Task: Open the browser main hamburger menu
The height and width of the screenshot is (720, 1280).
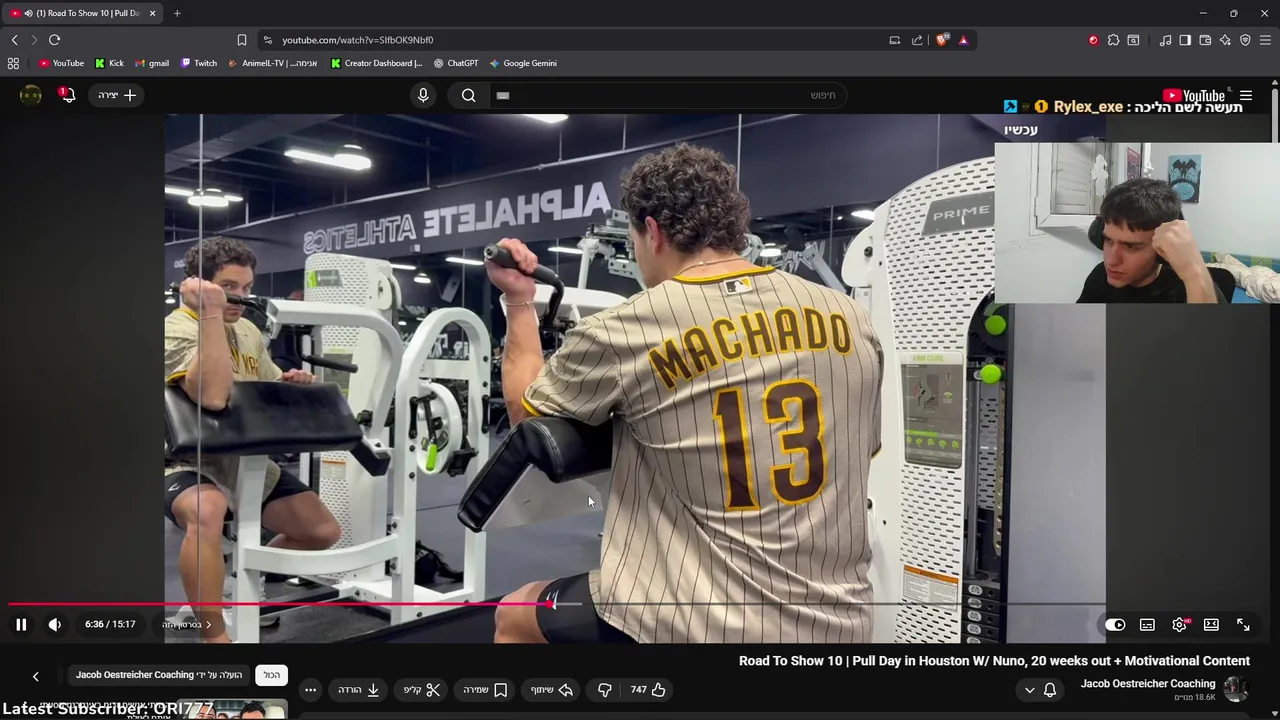Action: coord(1265,40)
